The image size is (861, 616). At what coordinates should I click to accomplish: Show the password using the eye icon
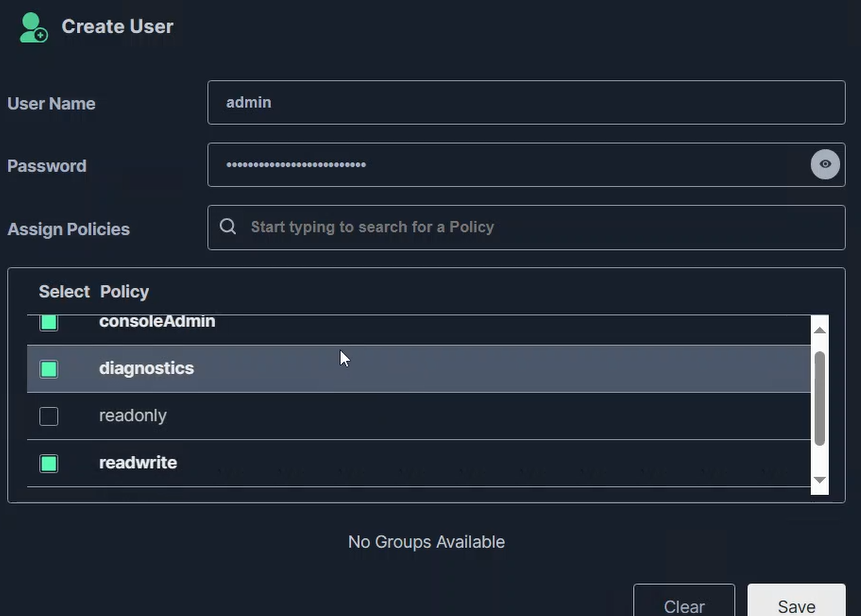coord(825,164)
